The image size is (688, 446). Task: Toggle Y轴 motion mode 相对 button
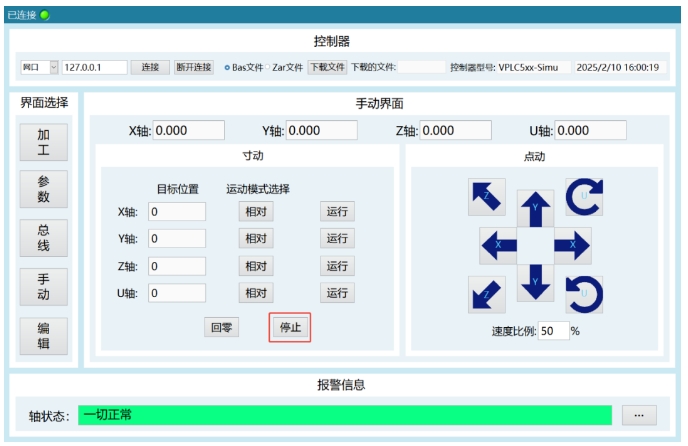256,238
